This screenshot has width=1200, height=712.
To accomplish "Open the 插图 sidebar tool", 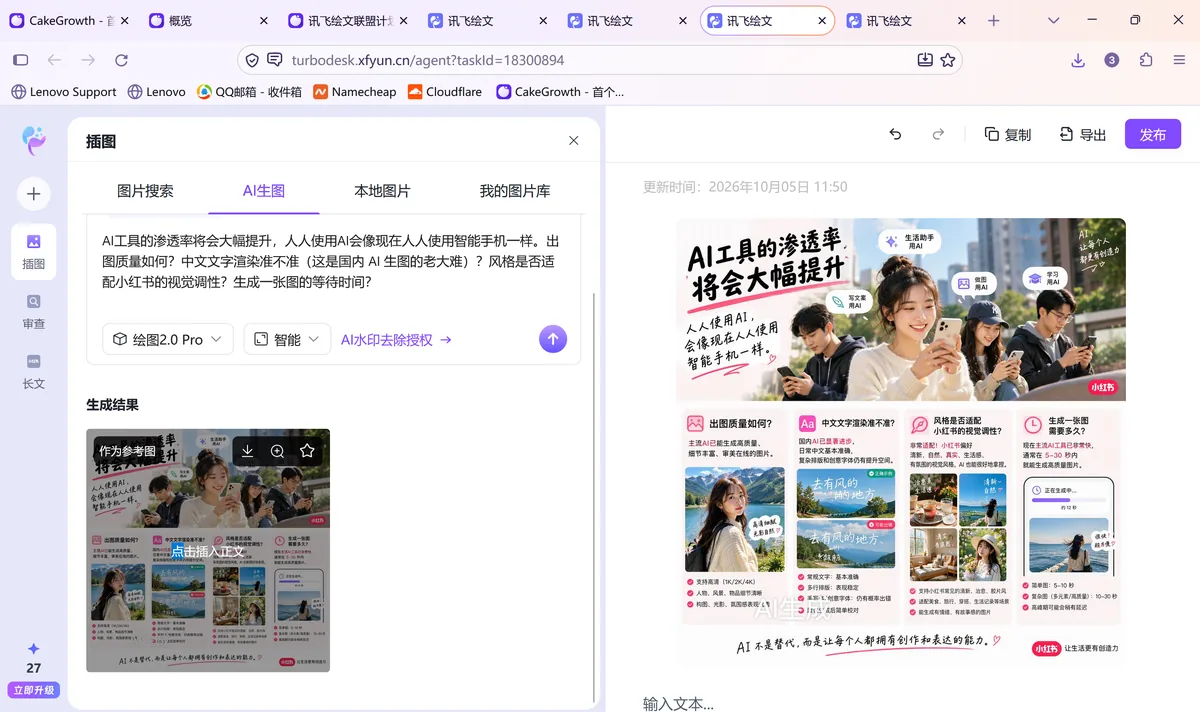I will (34, 250).
